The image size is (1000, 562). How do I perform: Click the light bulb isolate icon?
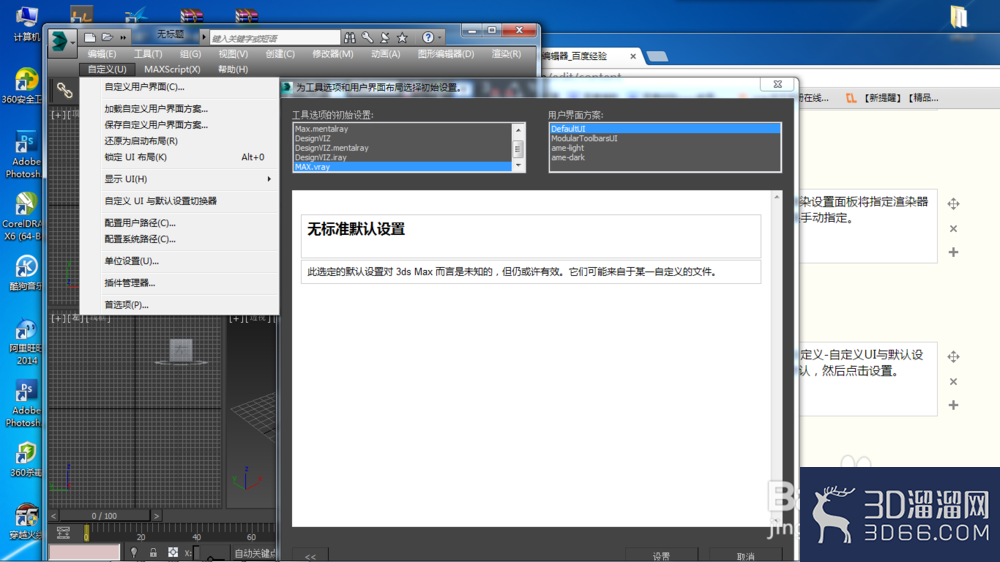pyautogui.click(x=134, y=552)
